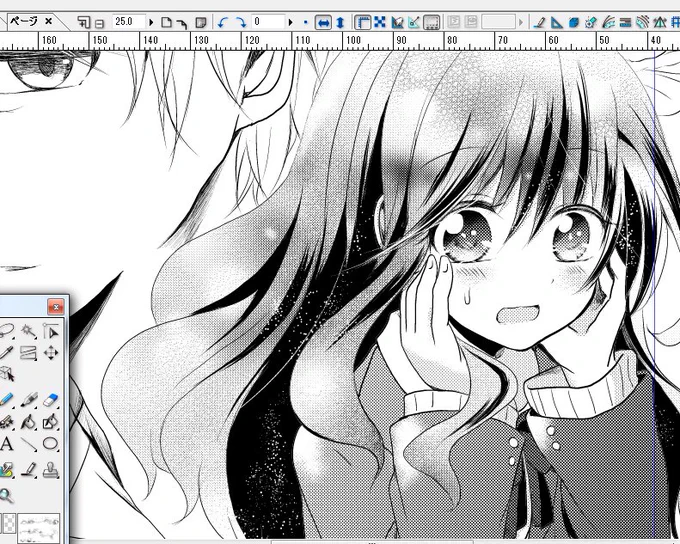Open the empty dropdown arrow in toolbar
This screenshot has width=680, height=544.
tap(520, 22)
